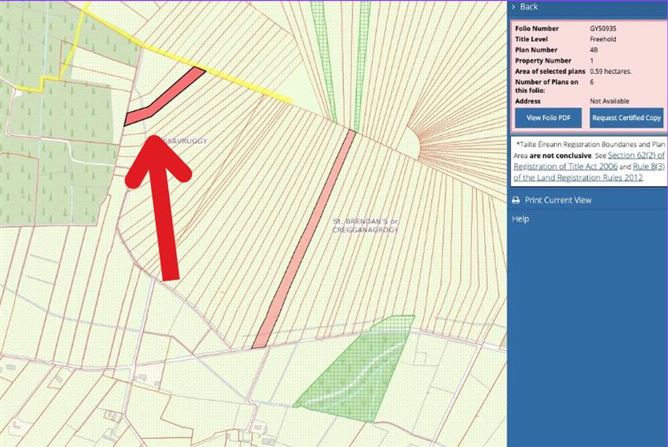
Task: Open the Help section
Action: 520,219
